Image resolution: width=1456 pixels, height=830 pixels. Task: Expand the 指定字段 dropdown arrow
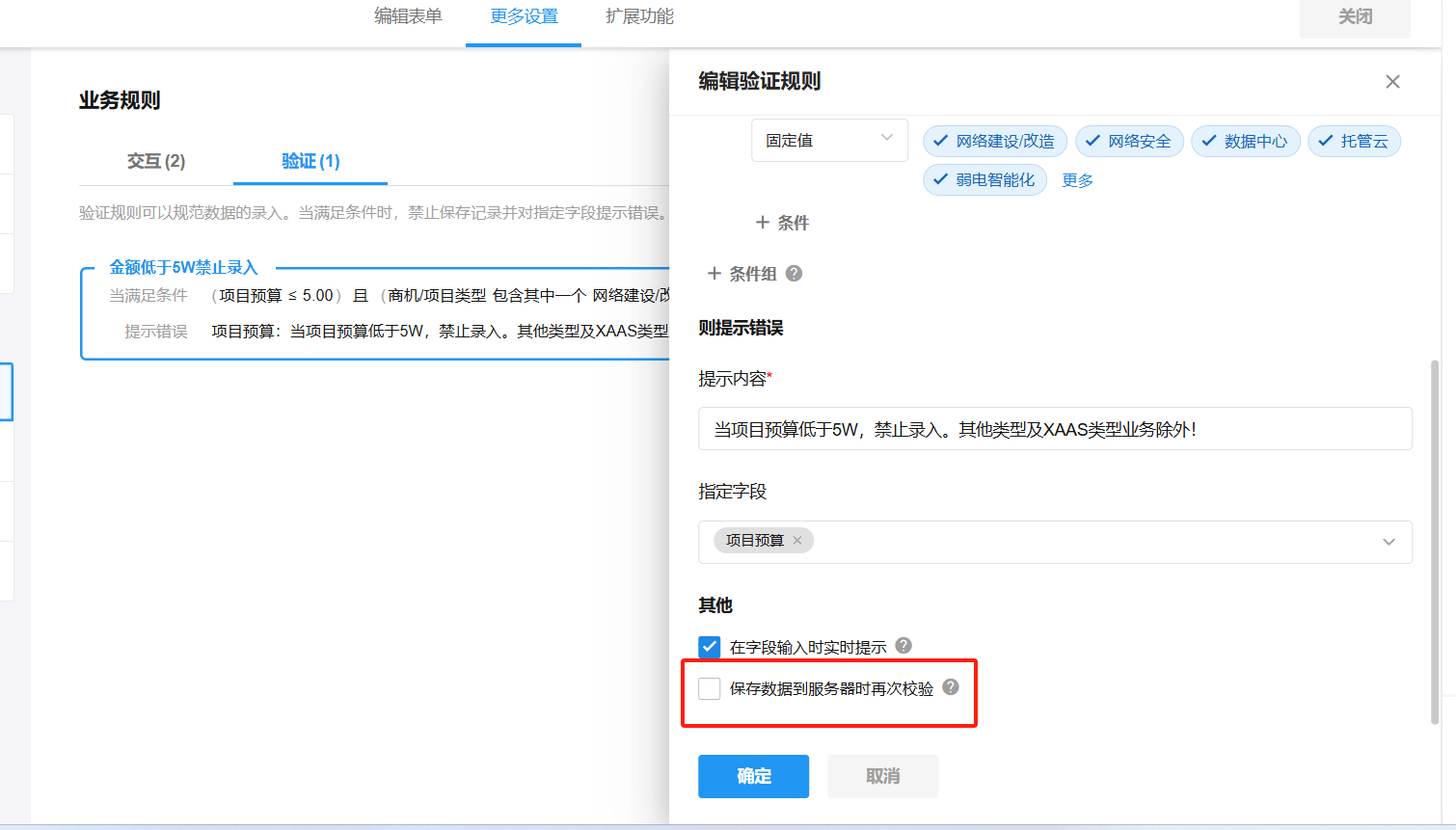[x=1389, y=542]
